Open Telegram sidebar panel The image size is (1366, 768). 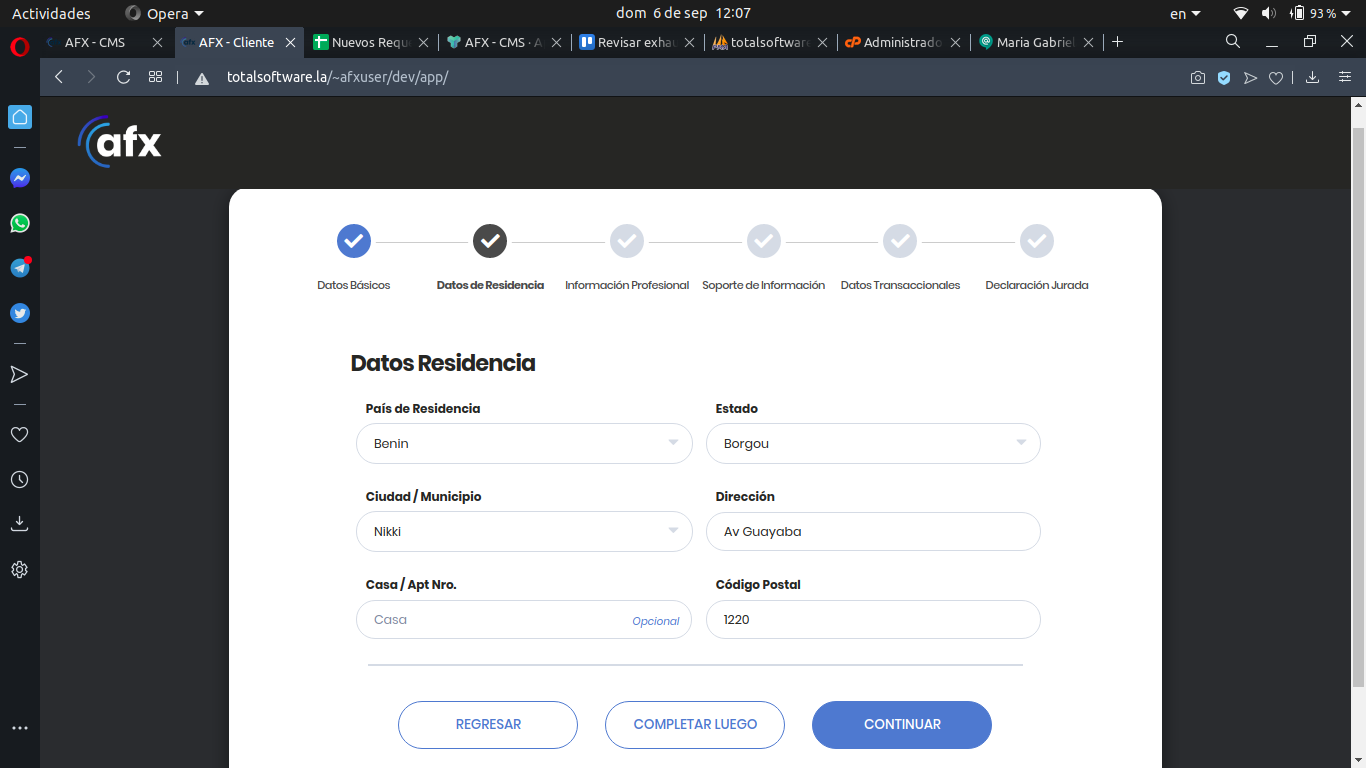click(20, 268)
